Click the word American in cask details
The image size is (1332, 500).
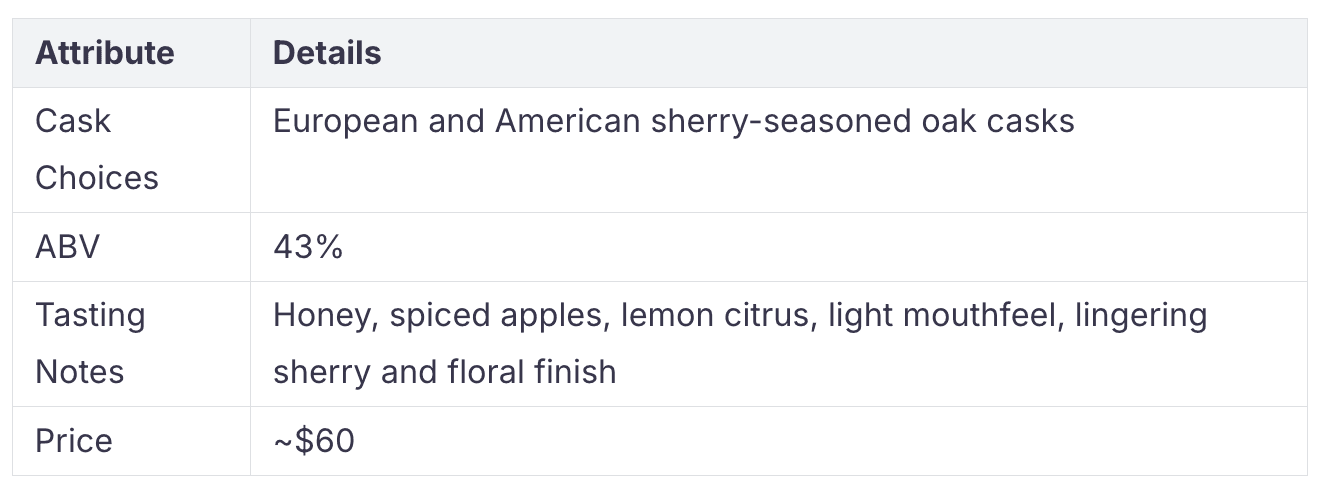(567, 121)
